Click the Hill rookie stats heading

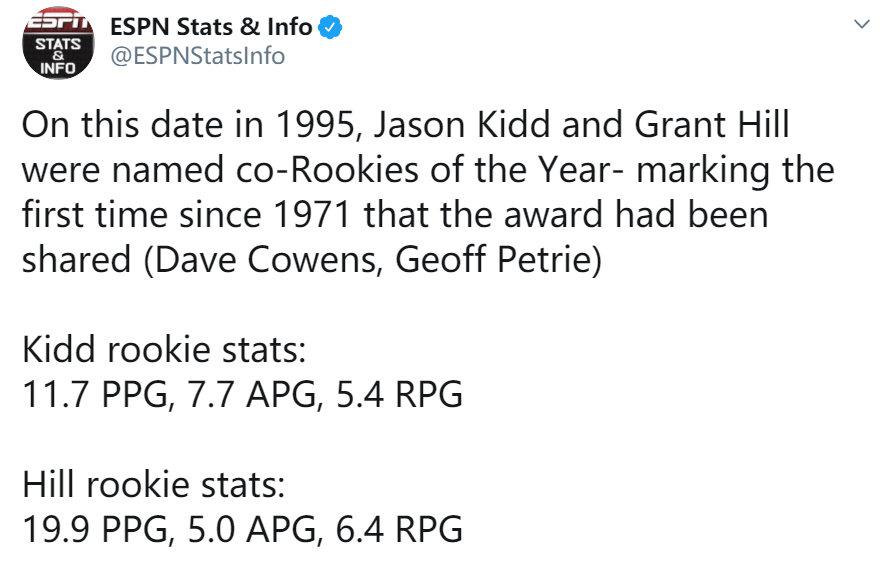(x=153, y=485)
